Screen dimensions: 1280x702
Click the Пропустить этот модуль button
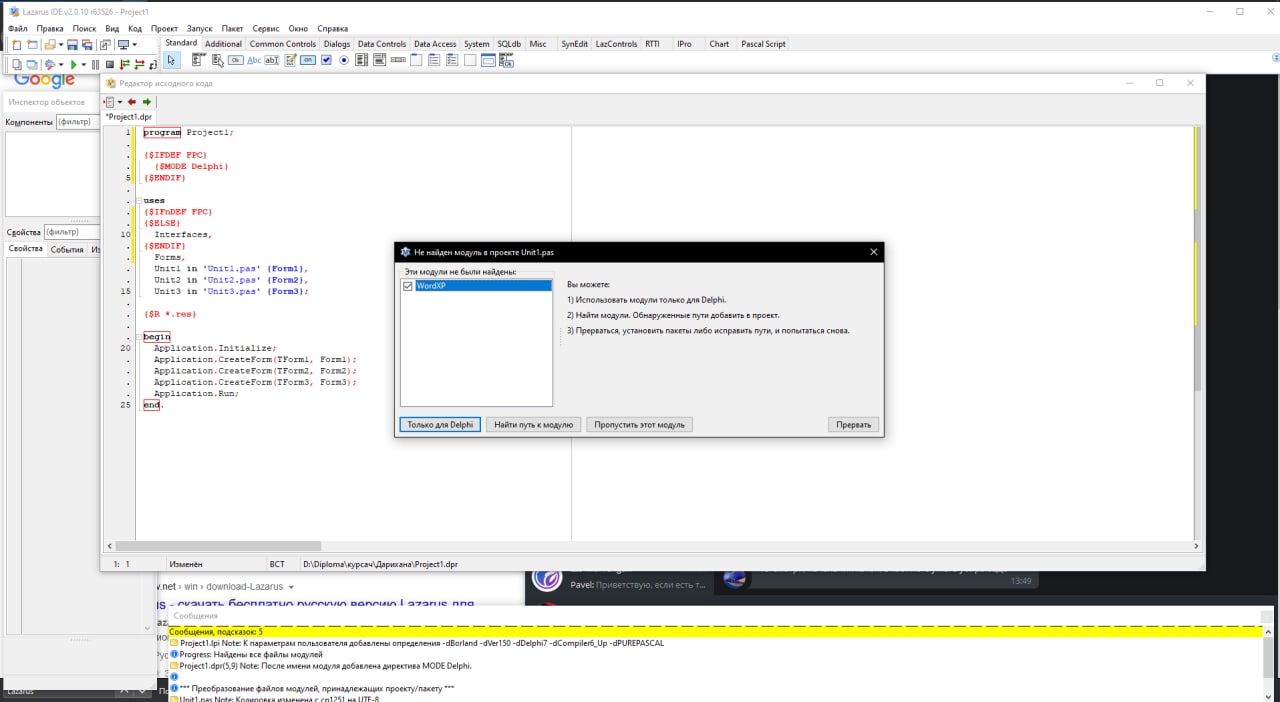[639, 424]
